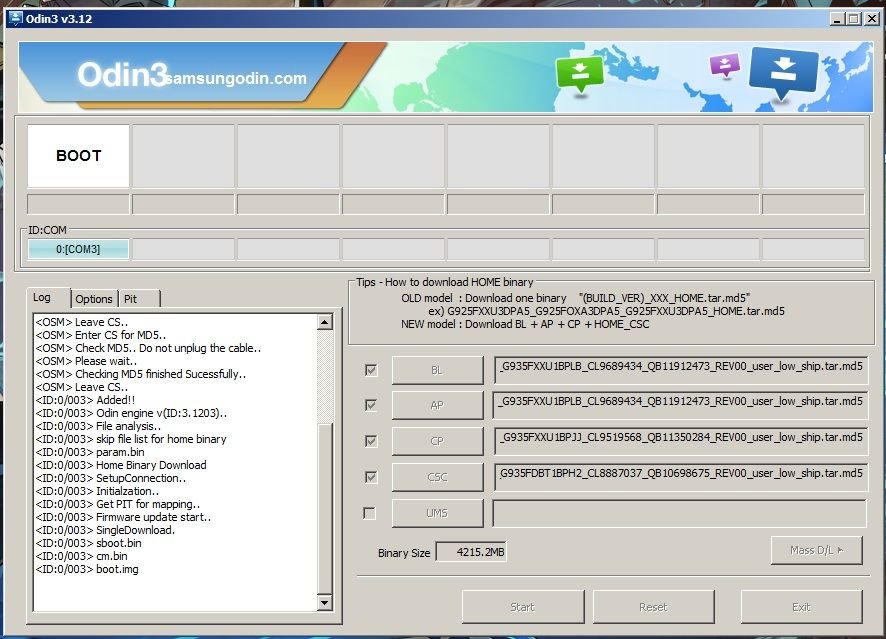The image size is (886, 639).
Task: Click the purple download marker on banner
Action: [724, 65]
